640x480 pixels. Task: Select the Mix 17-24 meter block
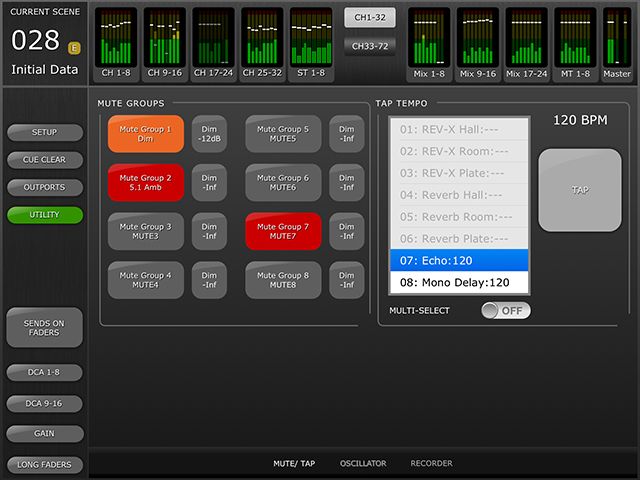coord(529,44)
